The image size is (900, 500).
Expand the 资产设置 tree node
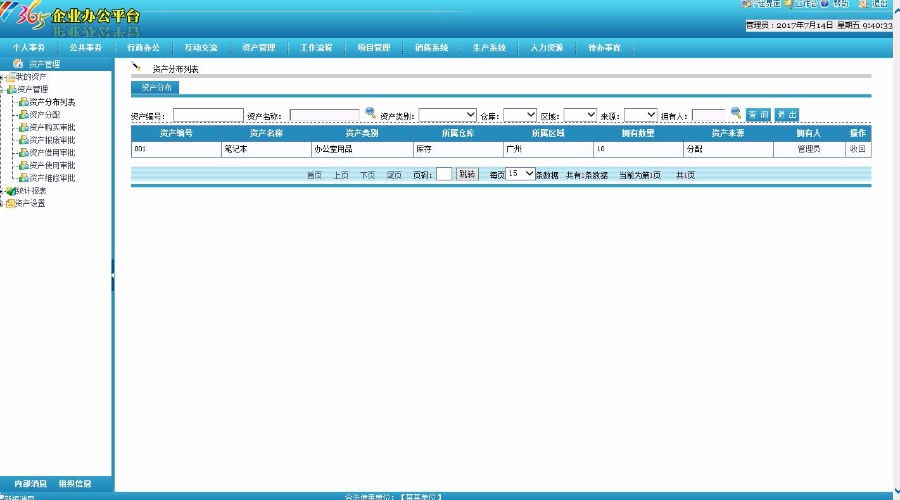tap(2, 203)
